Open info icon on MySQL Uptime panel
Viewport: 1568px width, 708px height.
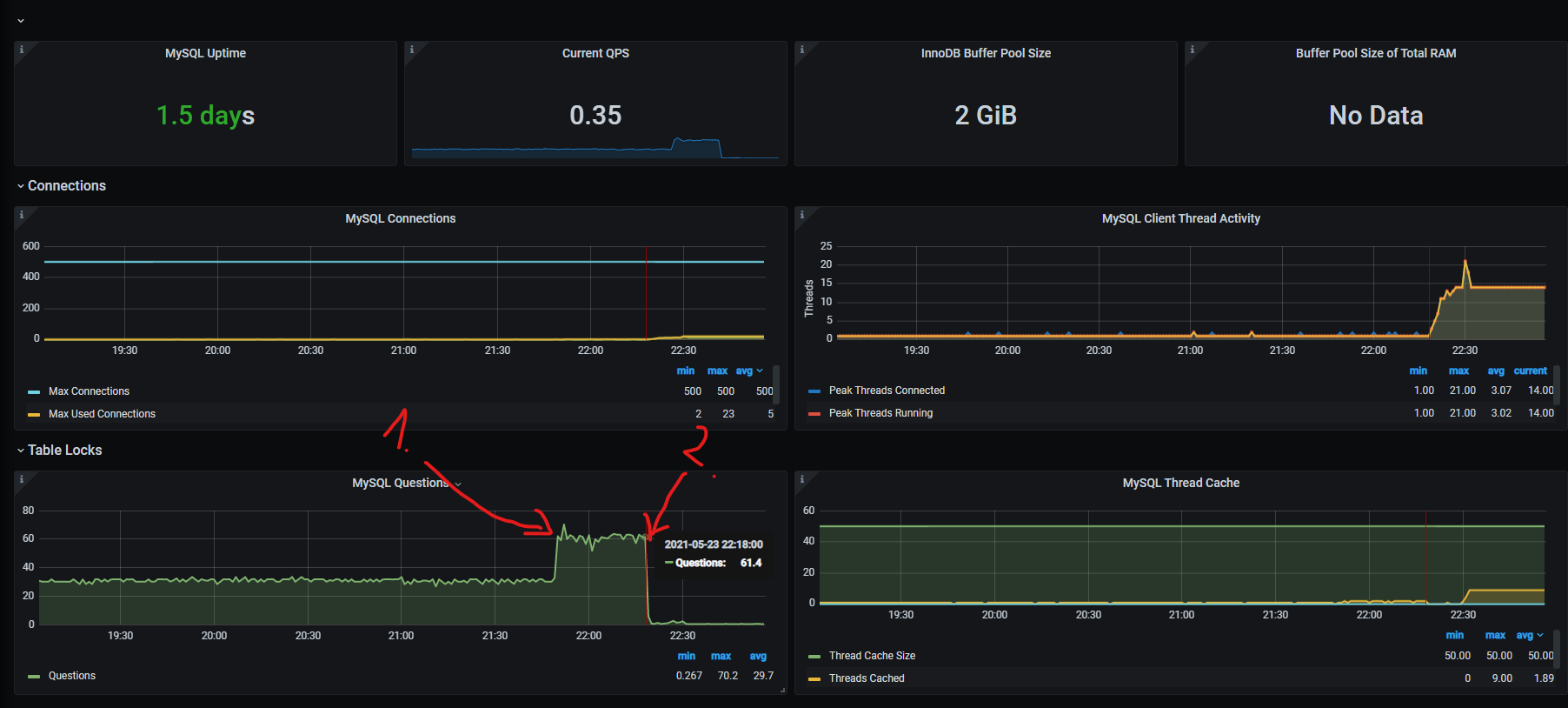[21, 49]
